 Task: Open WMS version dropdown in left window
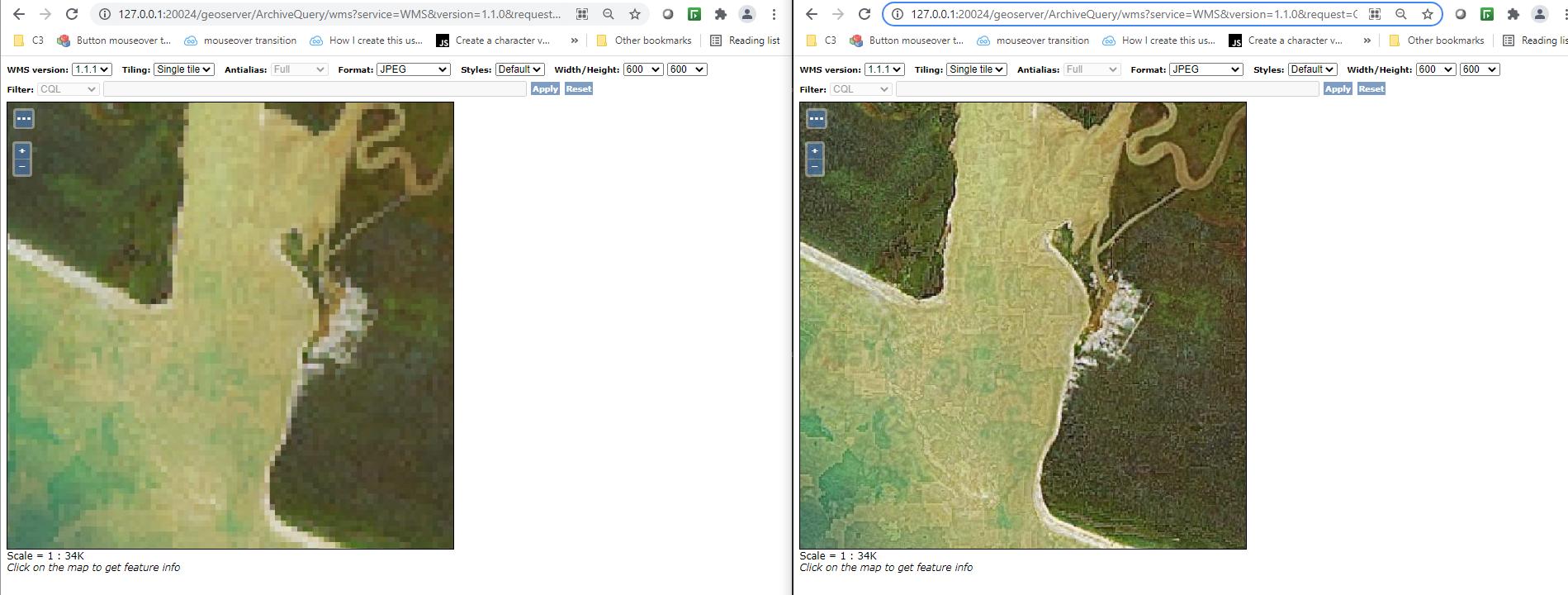tap(92, 69)
